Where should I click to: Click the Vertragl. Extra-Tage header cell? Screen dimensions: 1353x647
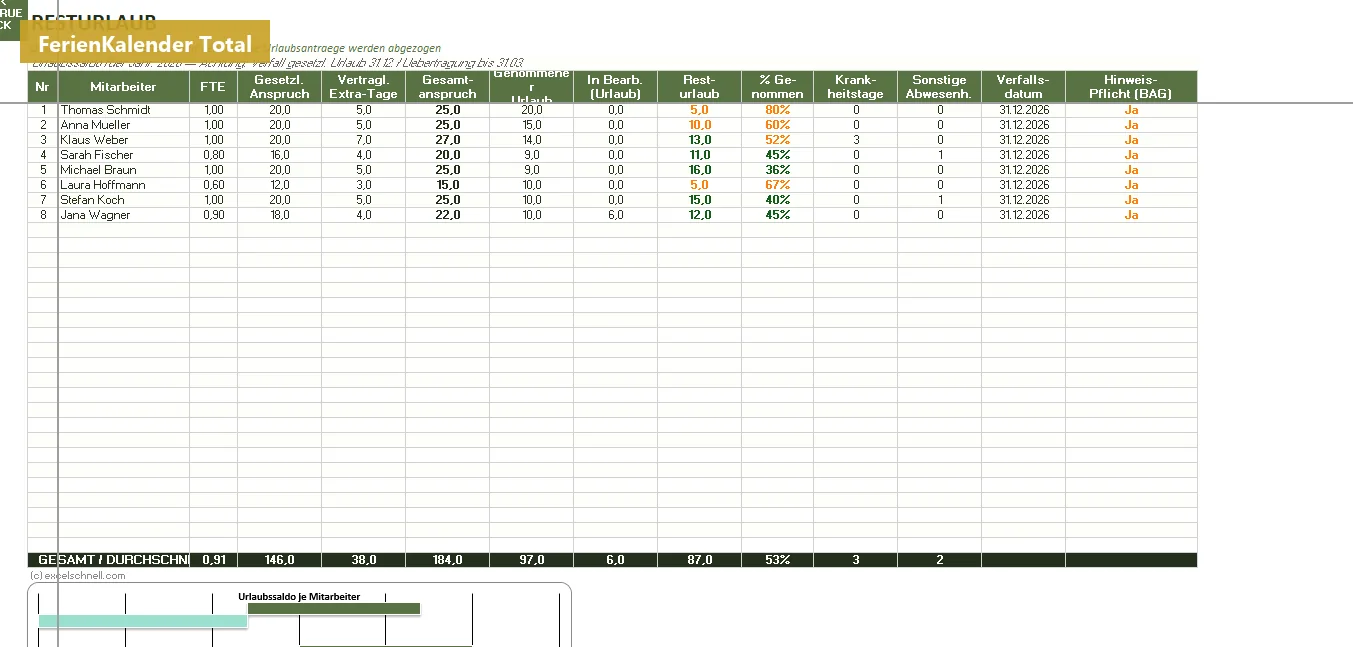pyautogui.click(x=363, y=87)
